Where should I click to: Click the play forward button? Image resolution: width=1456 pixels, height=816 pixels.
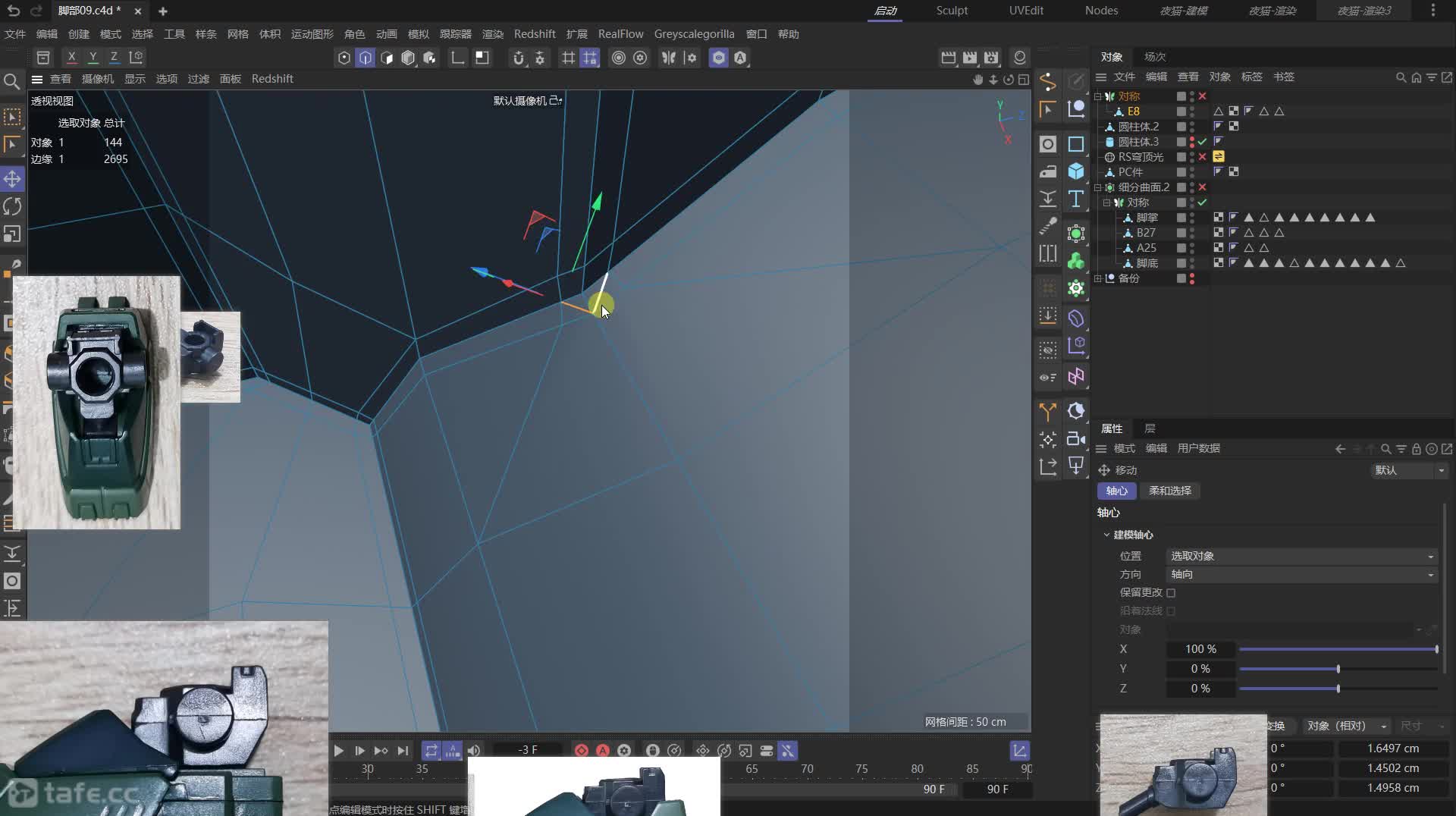point(338,751)
